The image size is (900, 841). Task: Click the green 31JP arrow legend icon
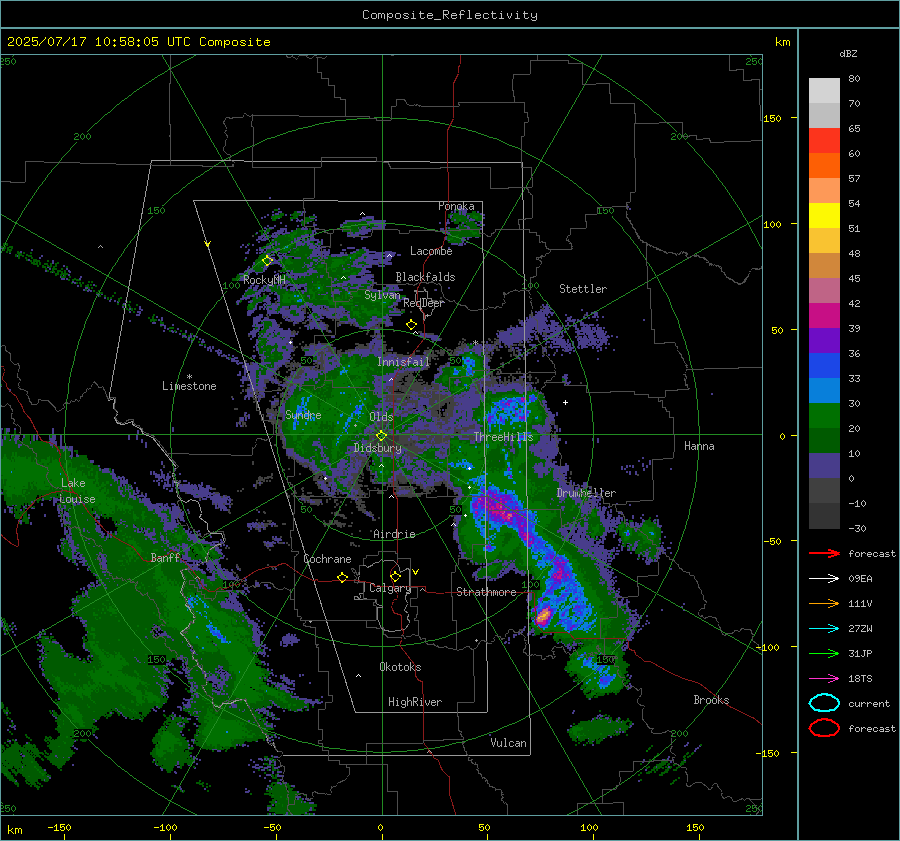coord(824,653)
